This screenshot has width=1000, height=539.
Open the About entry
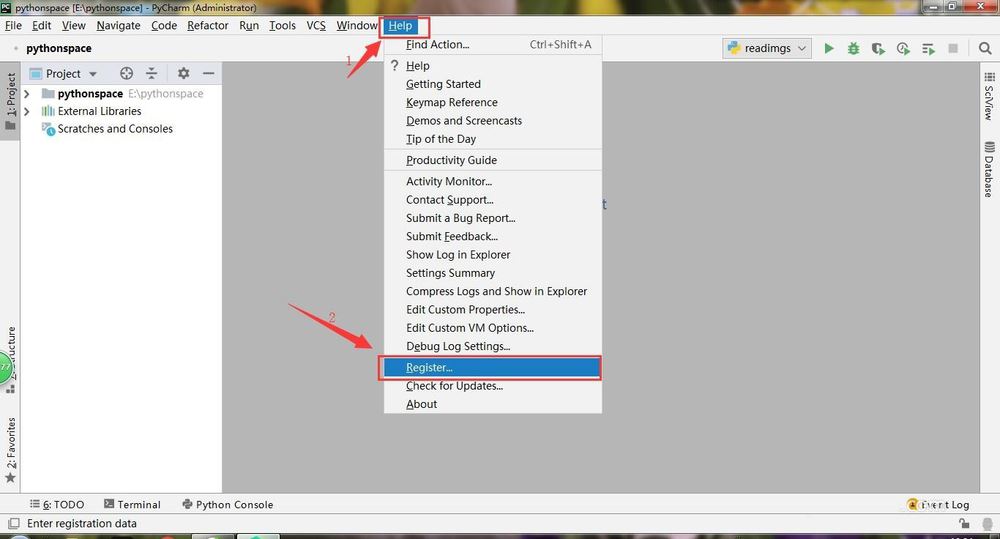[x=493, y=404]
